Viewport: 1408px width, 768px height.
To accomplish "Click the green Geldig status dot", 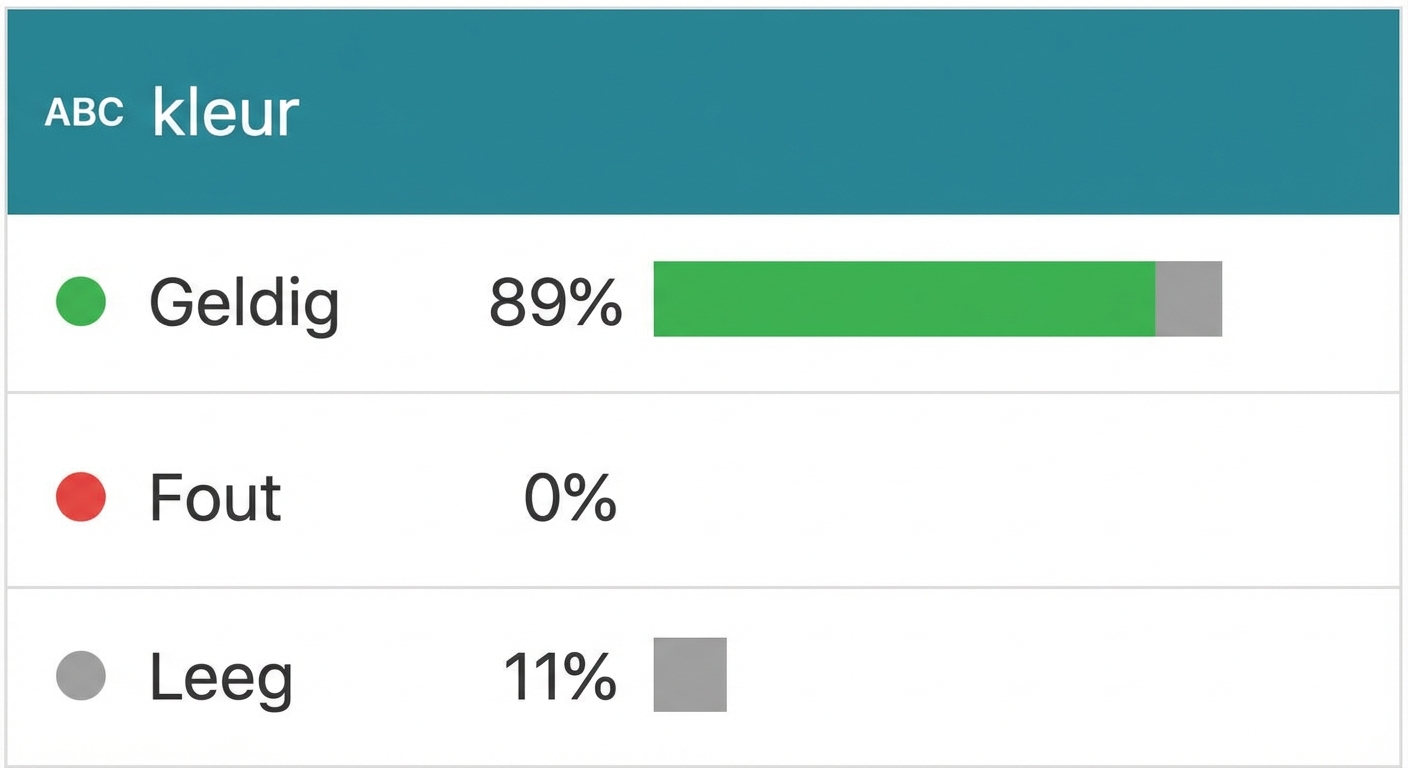I will pos(81,301).
